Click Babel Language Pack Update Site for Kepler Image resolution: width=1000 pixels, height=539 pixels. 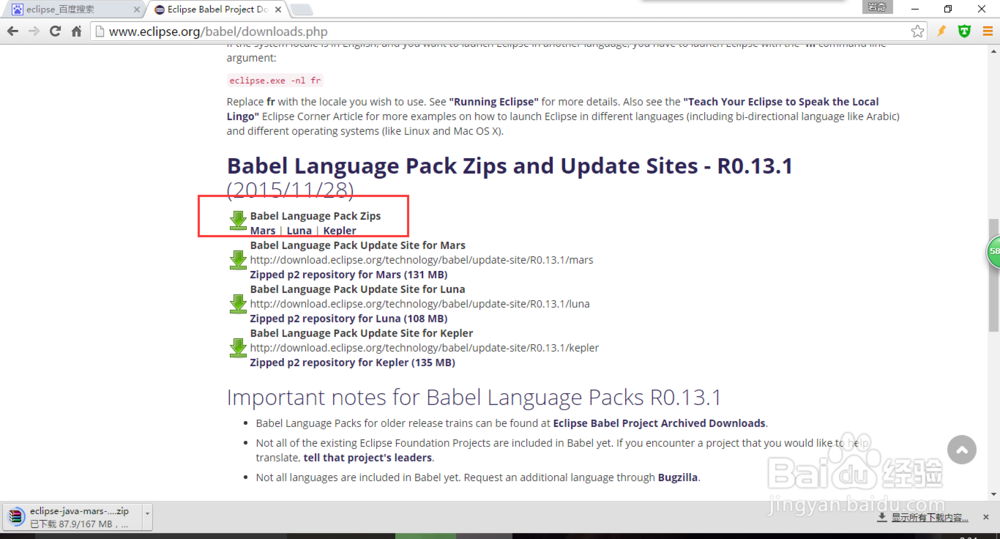pyautogui.click(x=362, y=333)
